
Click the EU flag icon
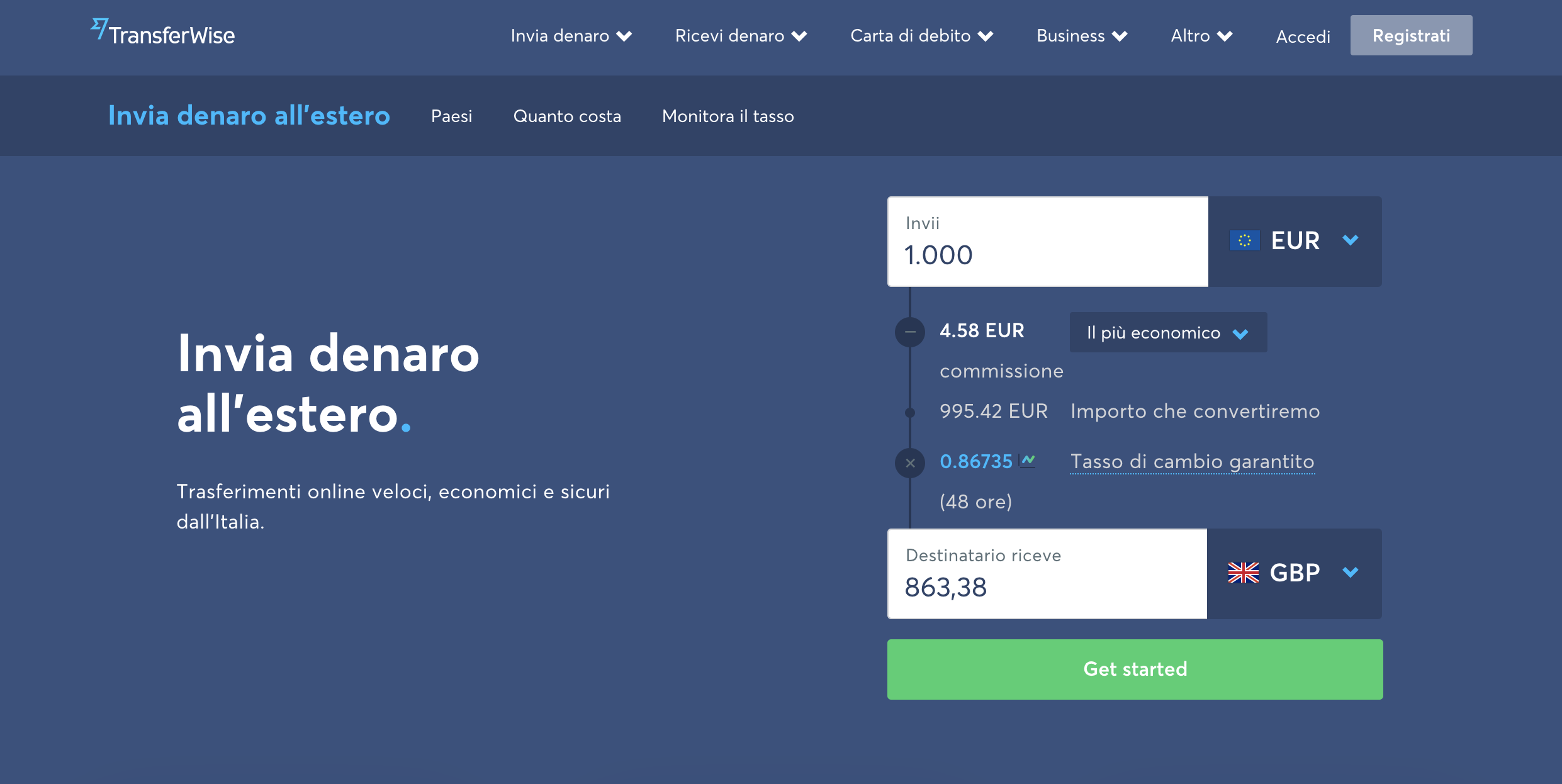coord(1244,240)
